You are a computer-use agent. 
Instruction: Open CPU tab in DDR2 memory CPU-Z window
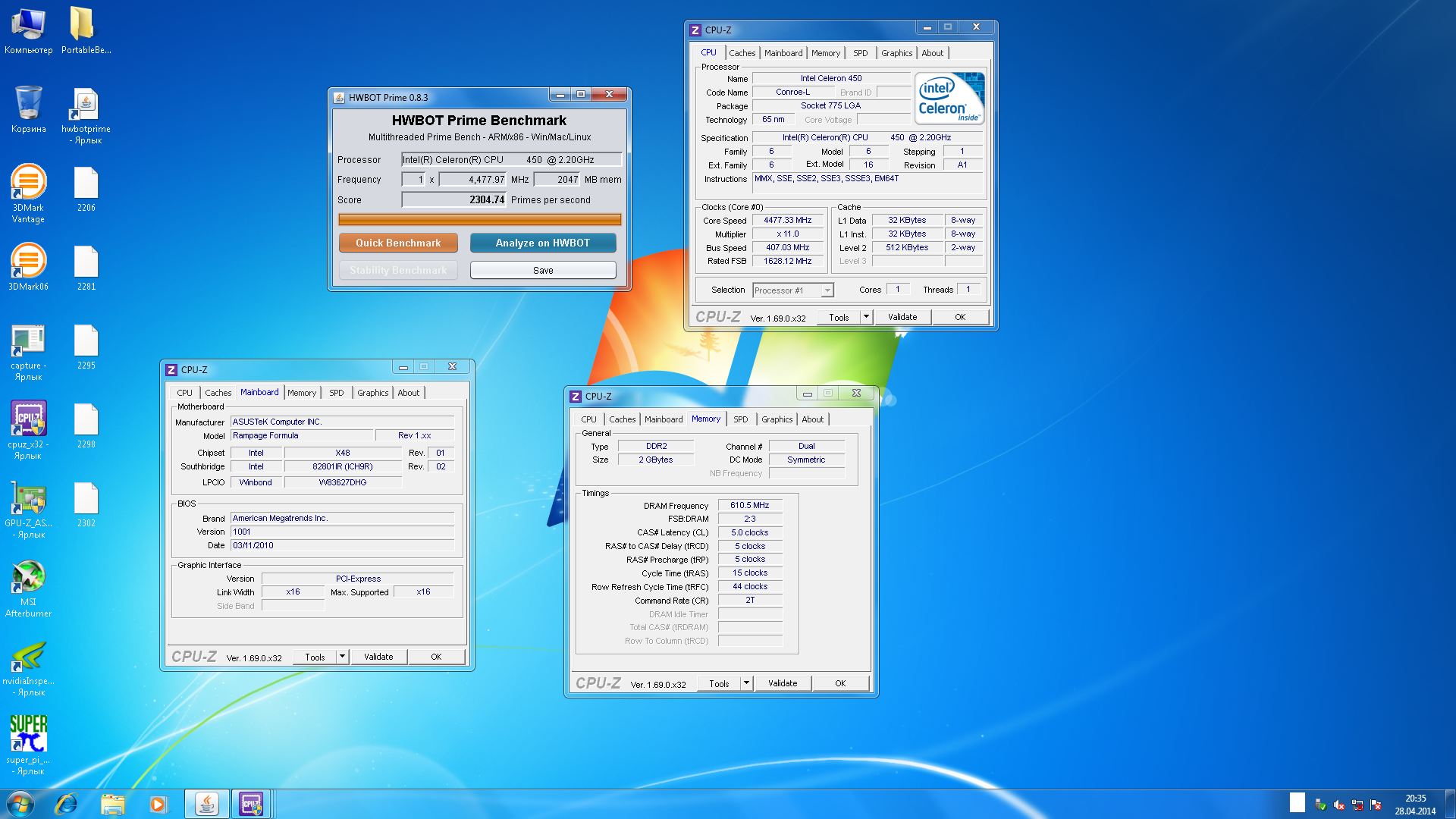pos(588,419)
